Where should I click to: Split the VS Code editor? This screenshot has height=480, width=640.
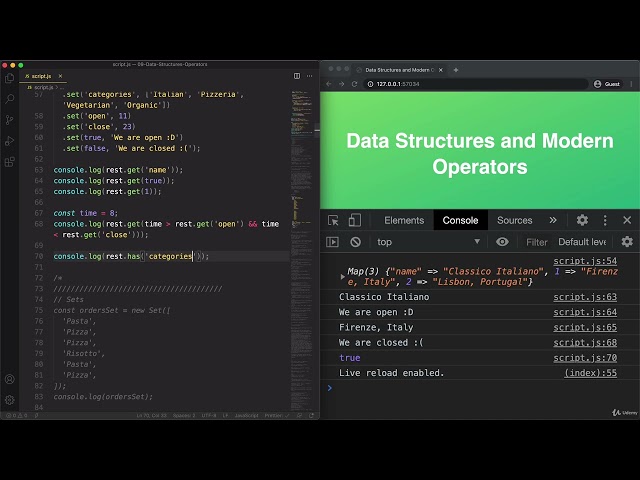(x=297, y=76)
